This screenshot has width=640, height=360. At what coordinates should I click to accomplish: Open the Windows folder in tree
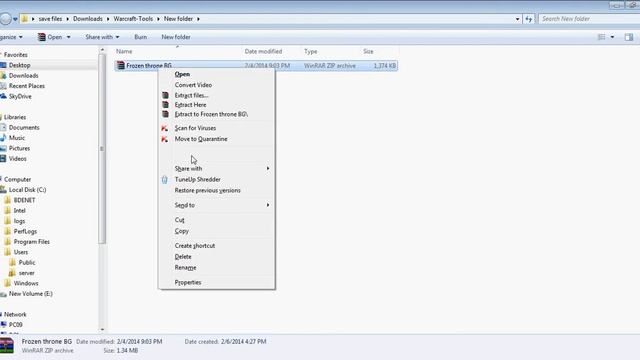[26, 283]
